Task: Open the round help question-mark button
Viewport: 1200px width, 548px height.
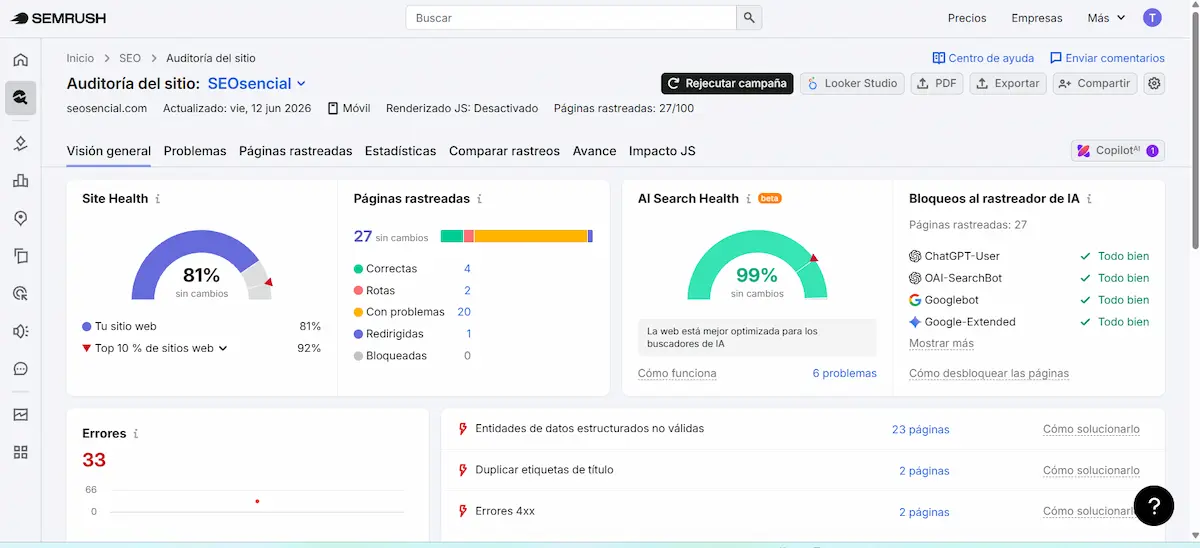Action: coord(1154,505)
